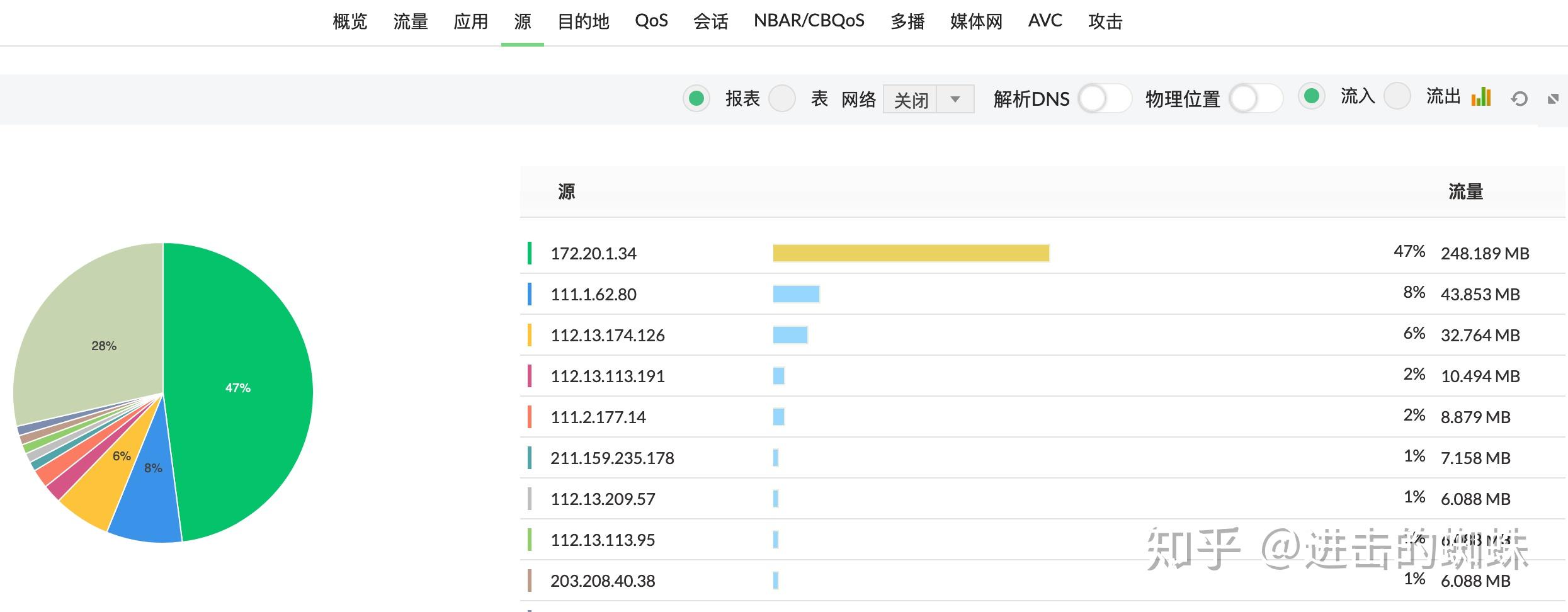Viewport: 1568px width, 612px height.
Task: Click source IP 112.13.209.57
Action: [x=603, y=499]
